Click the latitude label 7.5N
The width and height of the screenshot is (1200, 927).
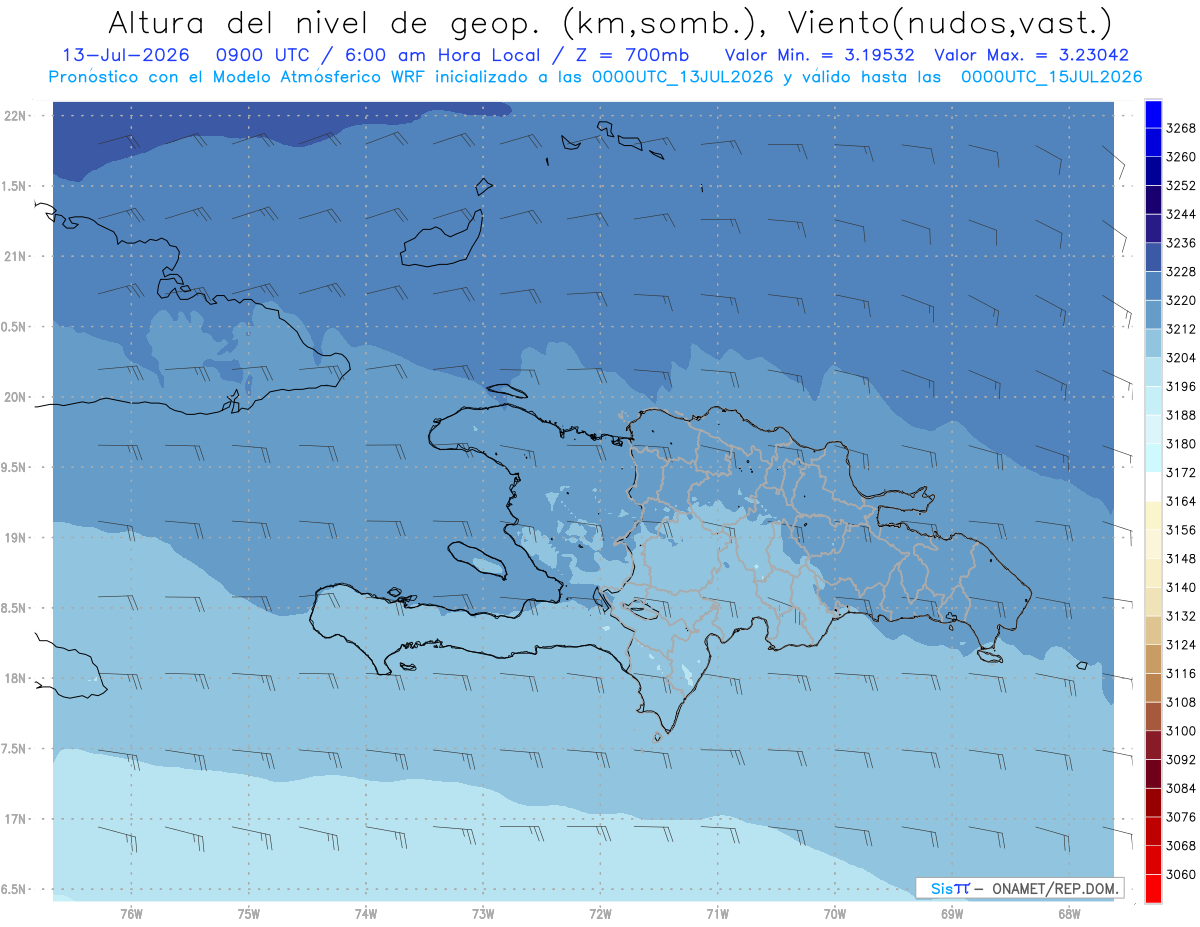(x=15, y=749)
